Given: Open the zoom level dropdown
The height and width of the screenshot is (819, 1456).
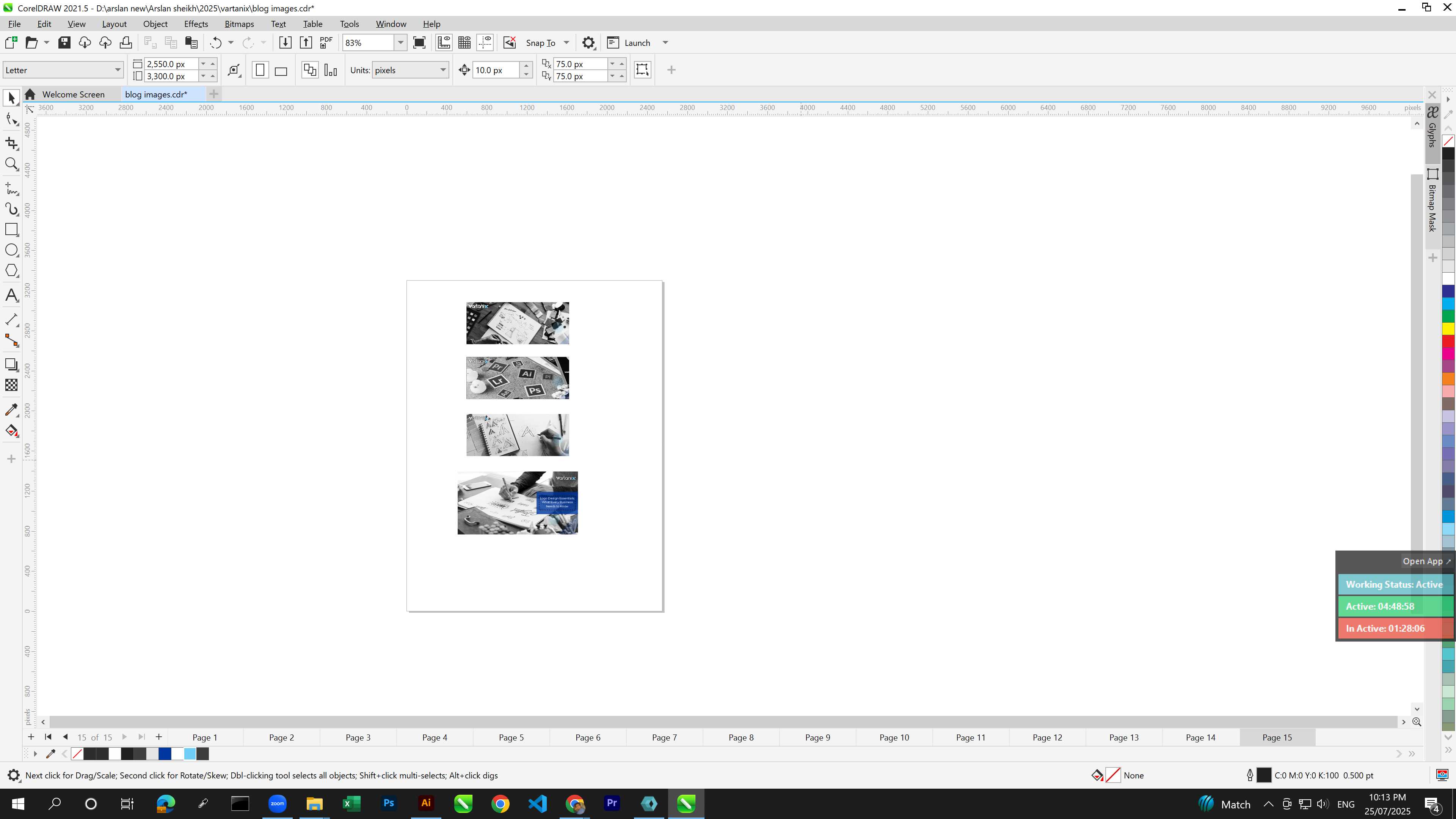Looking at the screenshot, I should [401, 42].
